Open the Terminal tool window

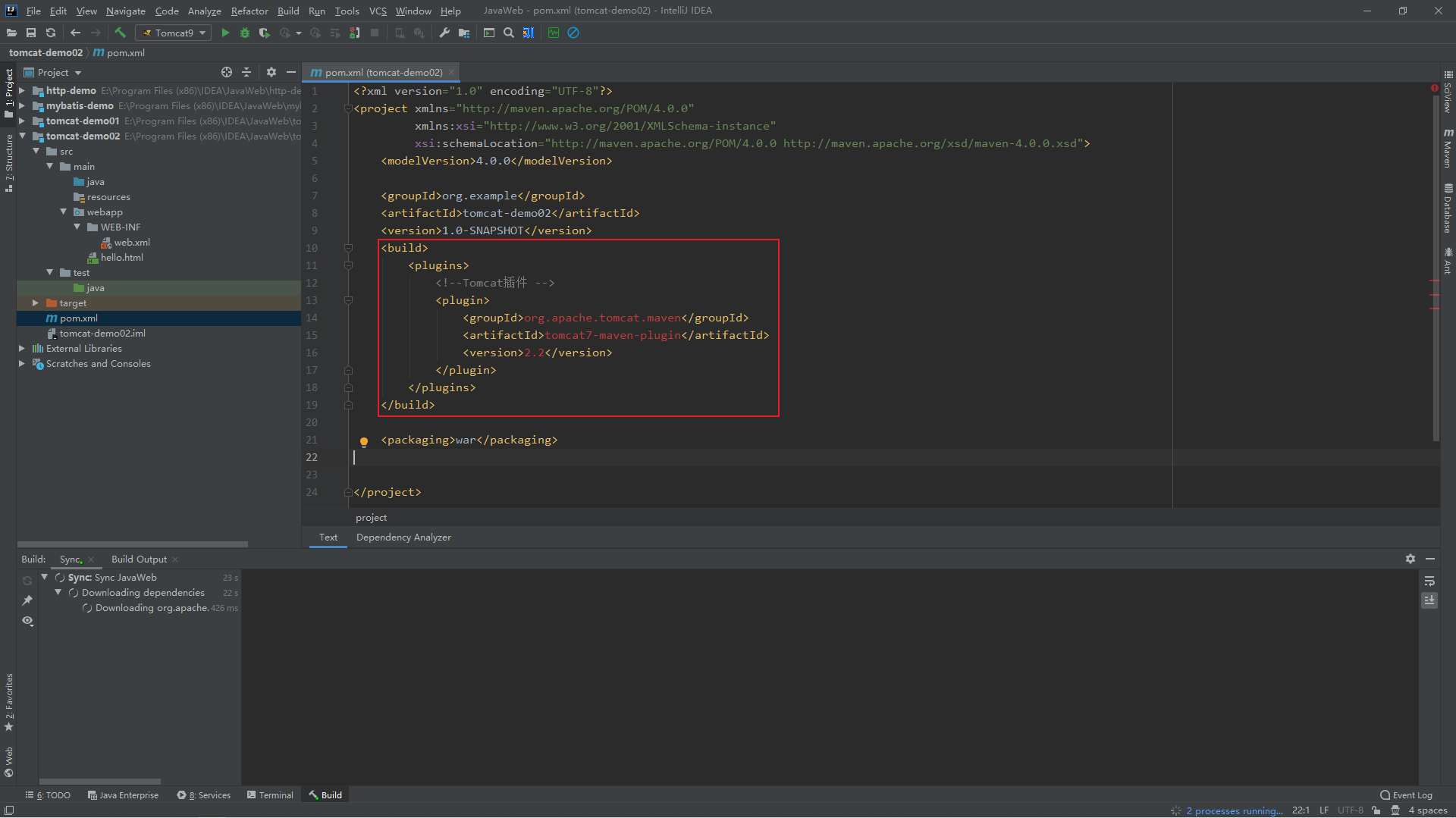coord(270,795)
